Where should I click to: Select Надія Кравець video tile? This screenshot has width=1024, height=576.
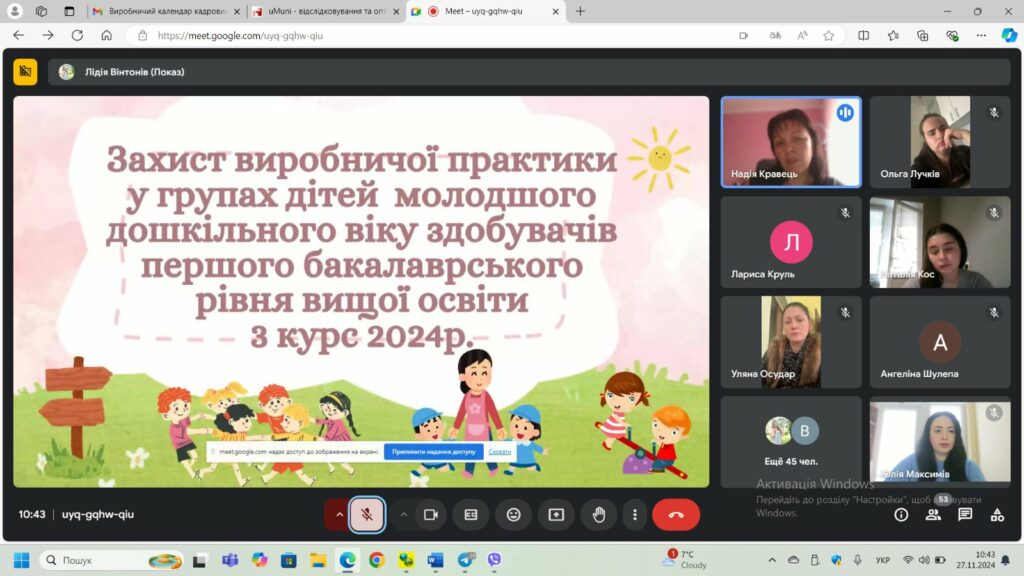click(790, 142)
